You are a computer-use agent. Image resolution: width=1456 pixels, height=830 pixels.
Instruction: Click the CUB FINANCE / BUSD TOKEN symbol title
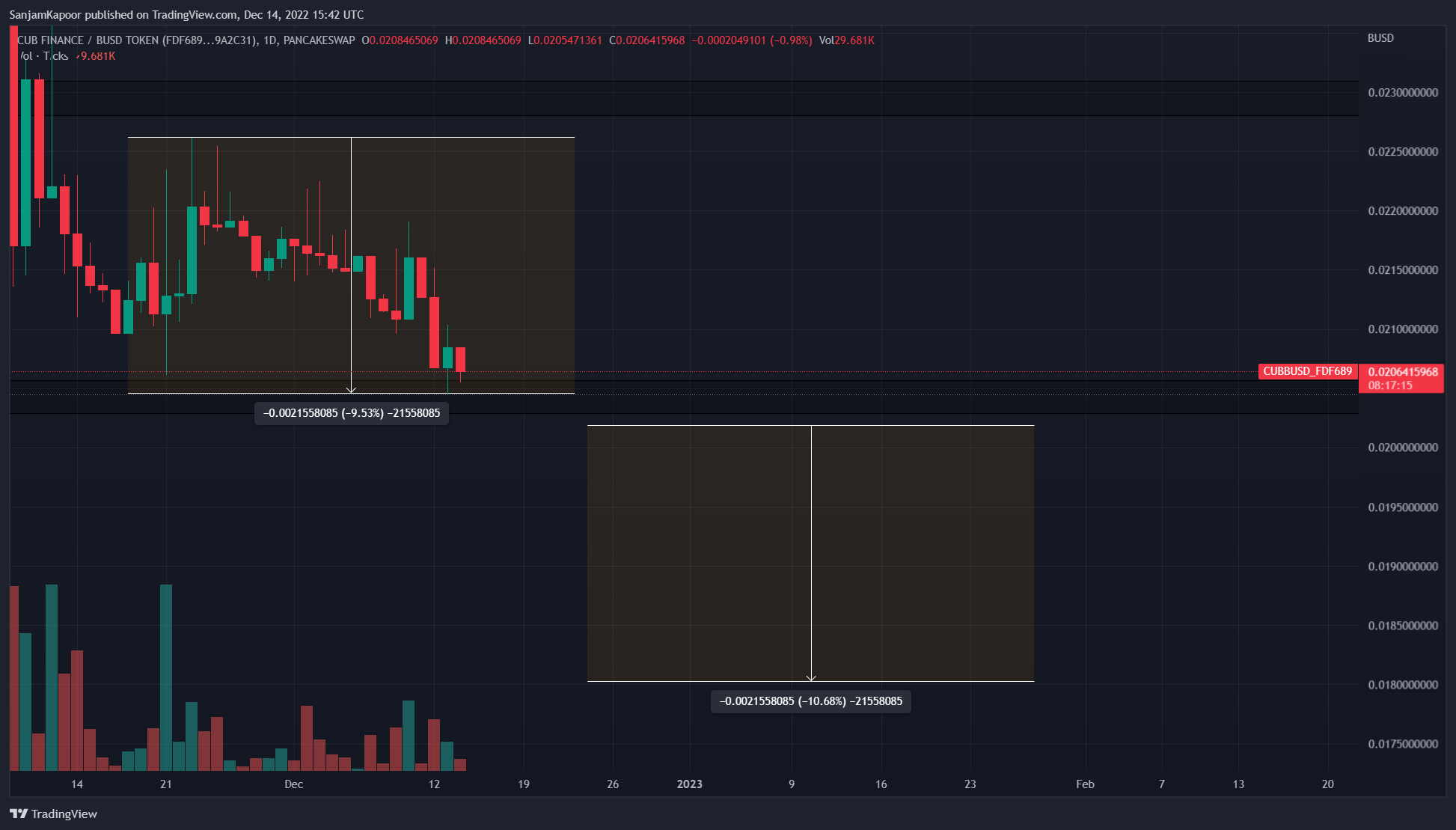[x=186, y=40]
